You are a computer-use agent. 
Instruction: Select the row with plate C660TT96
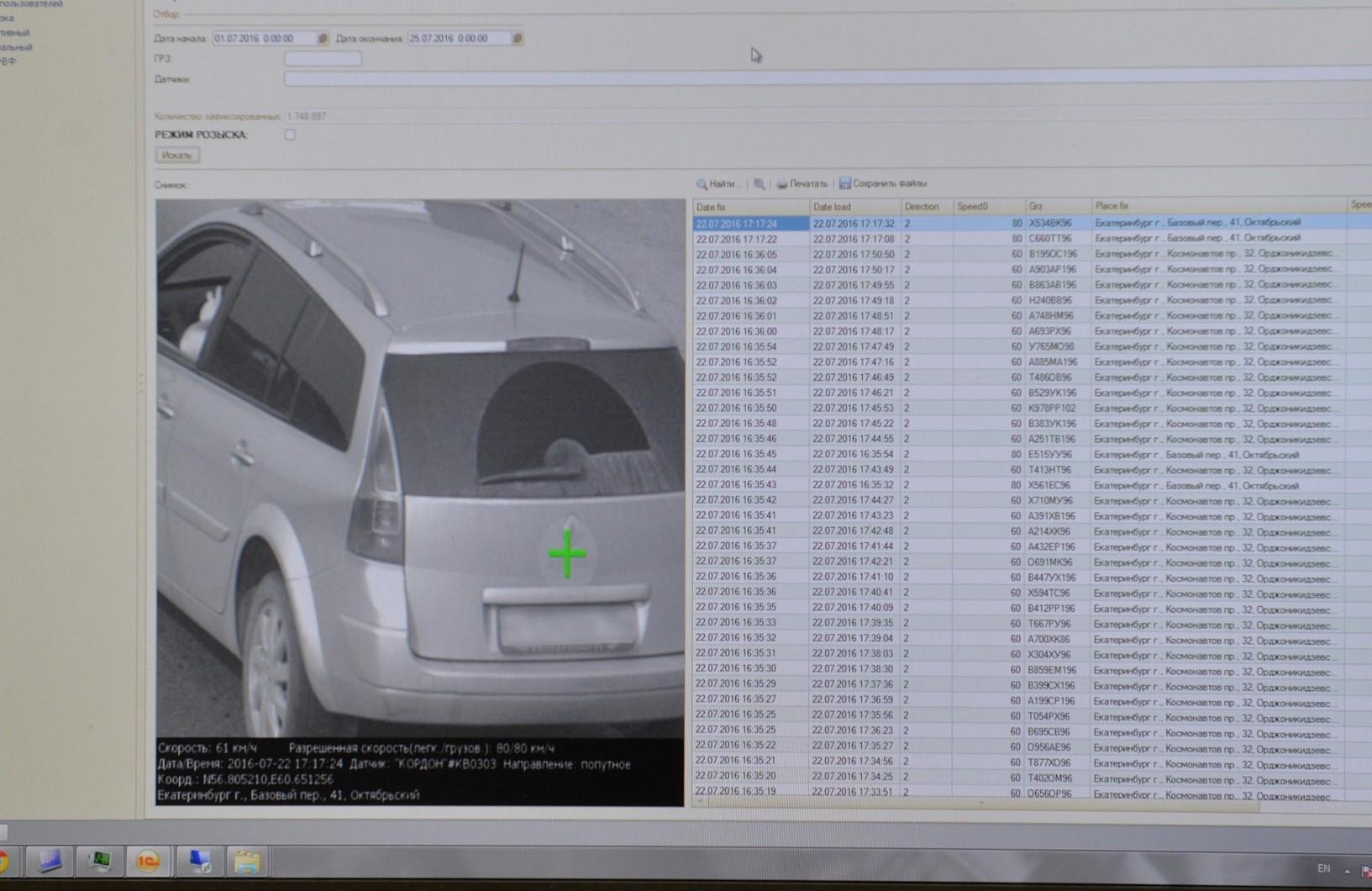pos(1050,239)
